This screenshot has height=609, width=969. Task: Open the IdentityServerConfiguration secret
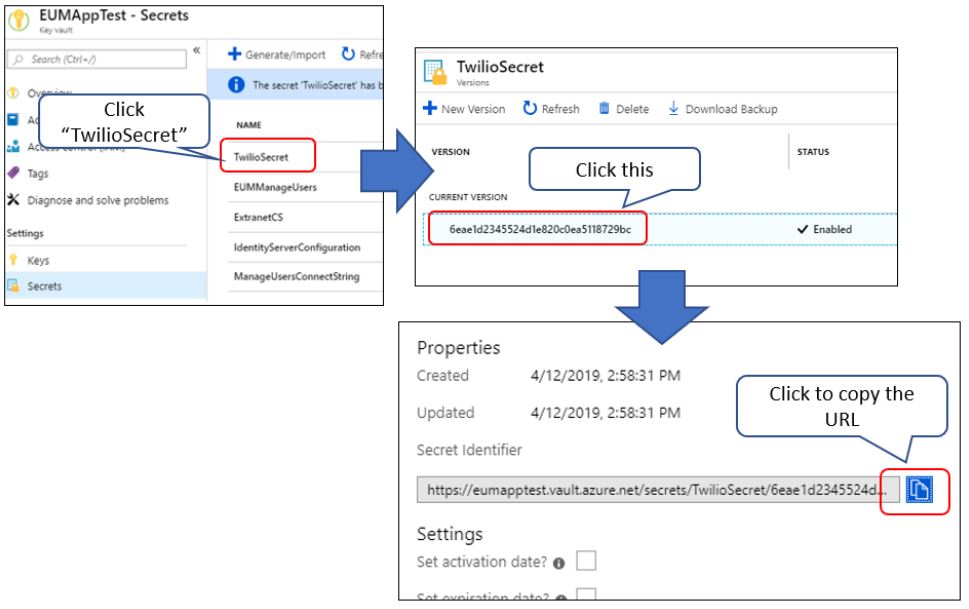[x=297, y=247]
